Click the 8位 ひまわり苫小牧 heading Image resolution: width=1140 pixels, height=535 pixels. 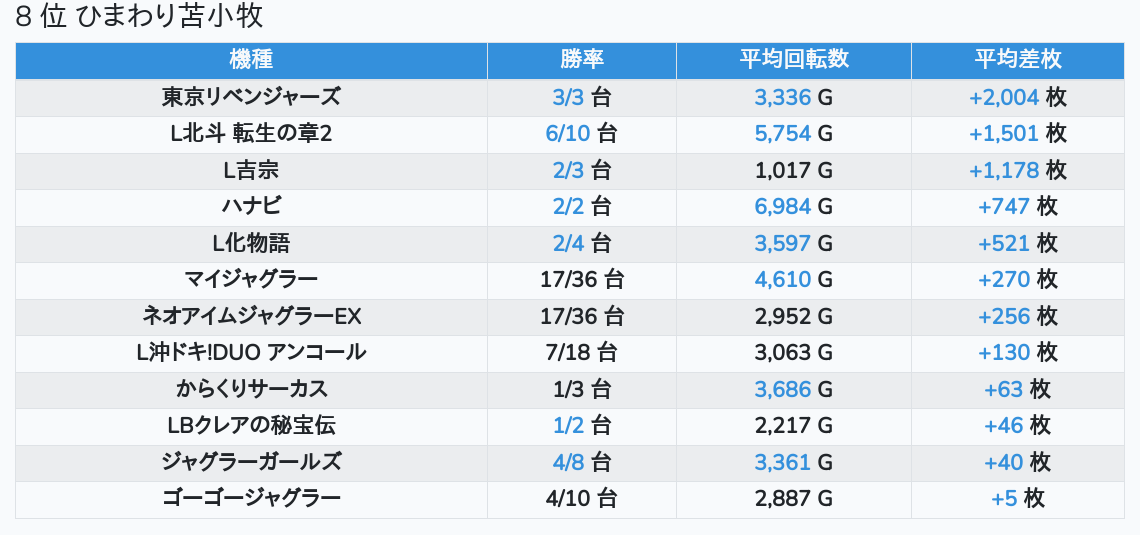pyautogui.click(x=139, y=17)
